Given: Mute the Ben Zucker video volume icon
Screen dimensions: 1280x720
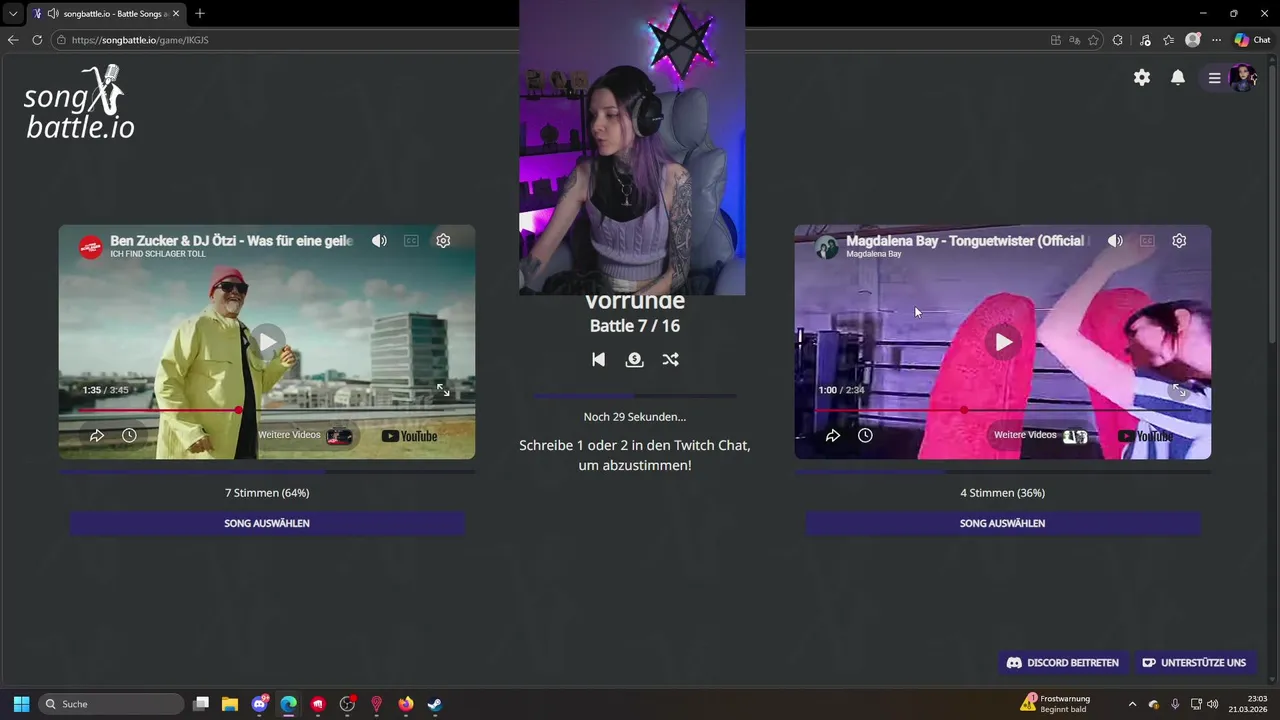Looking at the screenshot, I should (x=379, y=241).
